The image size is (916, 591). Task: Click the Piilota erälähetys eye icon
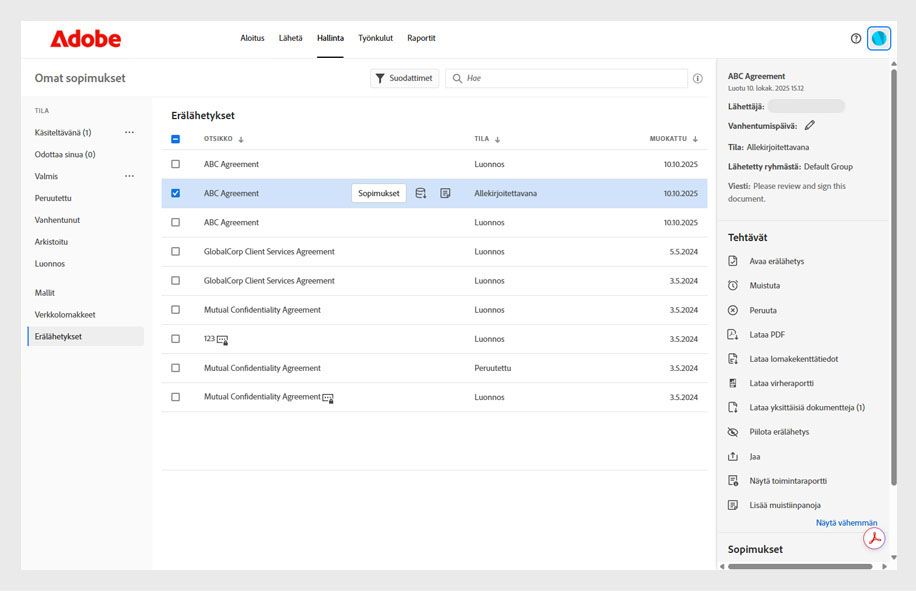tap(733, 432)
